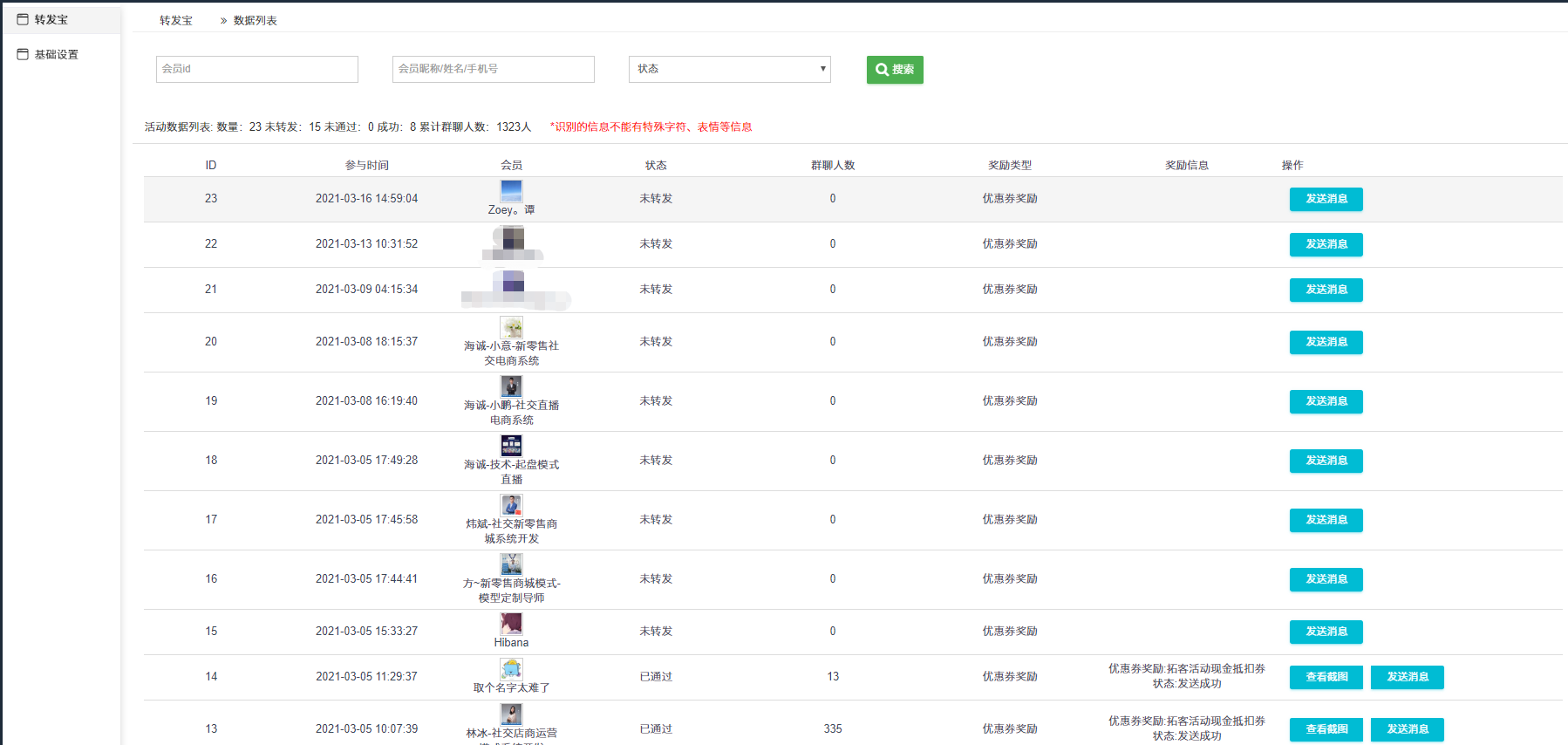The image size is (1568, 745).
Task: Click the 数据列表 breadcrumb item
Action: 255,20
